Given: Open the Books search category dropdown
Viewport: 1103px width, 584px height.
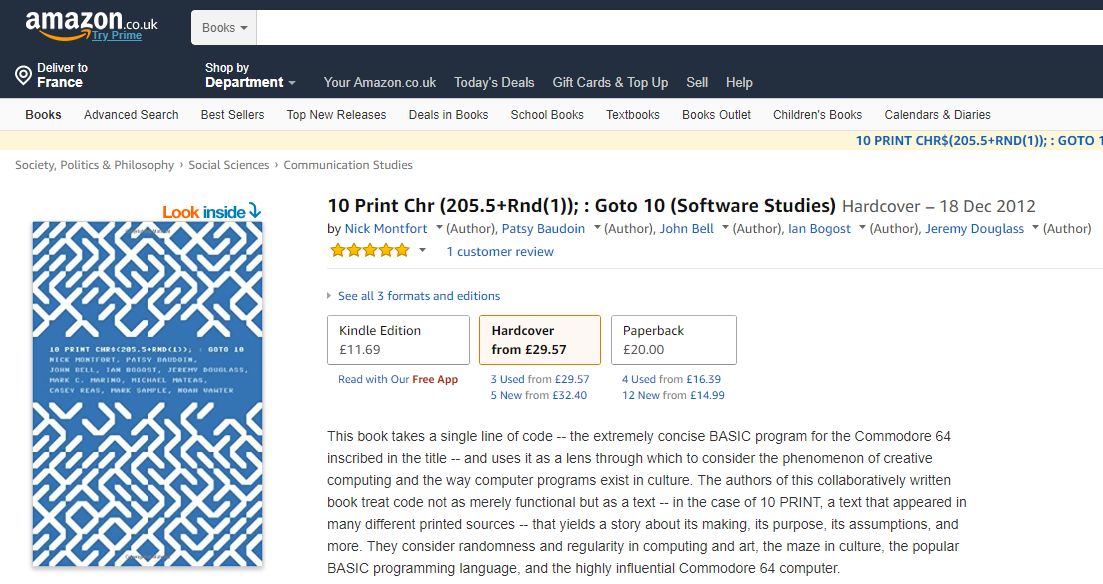Looking at the screenshot, I should [x=224, y=27].
